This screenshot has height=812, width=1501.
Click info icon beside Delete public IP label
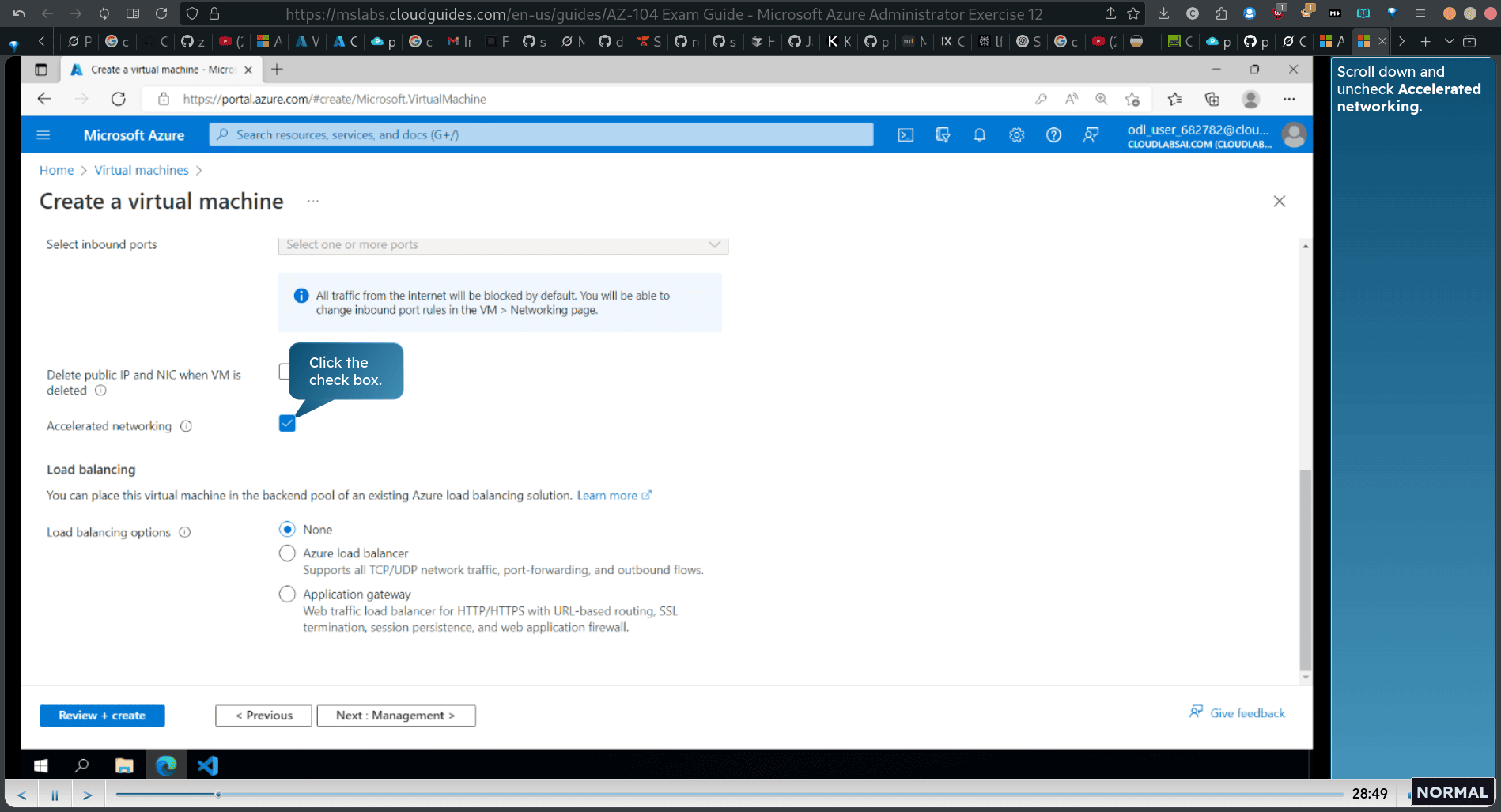tap(100, 391)
